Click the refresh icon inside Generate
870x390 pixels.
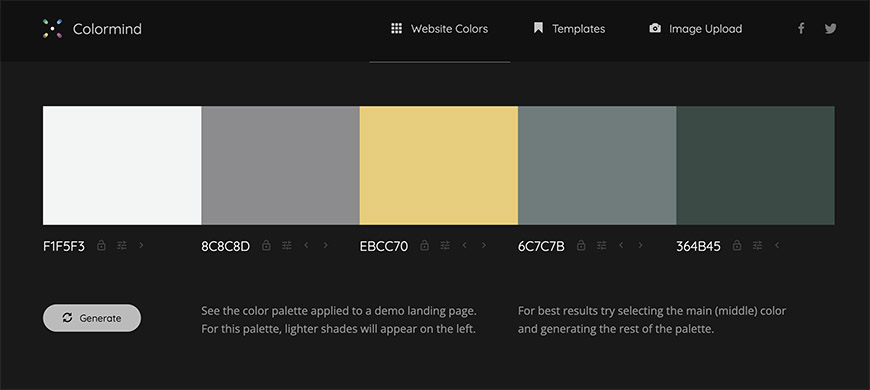[67, 318]
